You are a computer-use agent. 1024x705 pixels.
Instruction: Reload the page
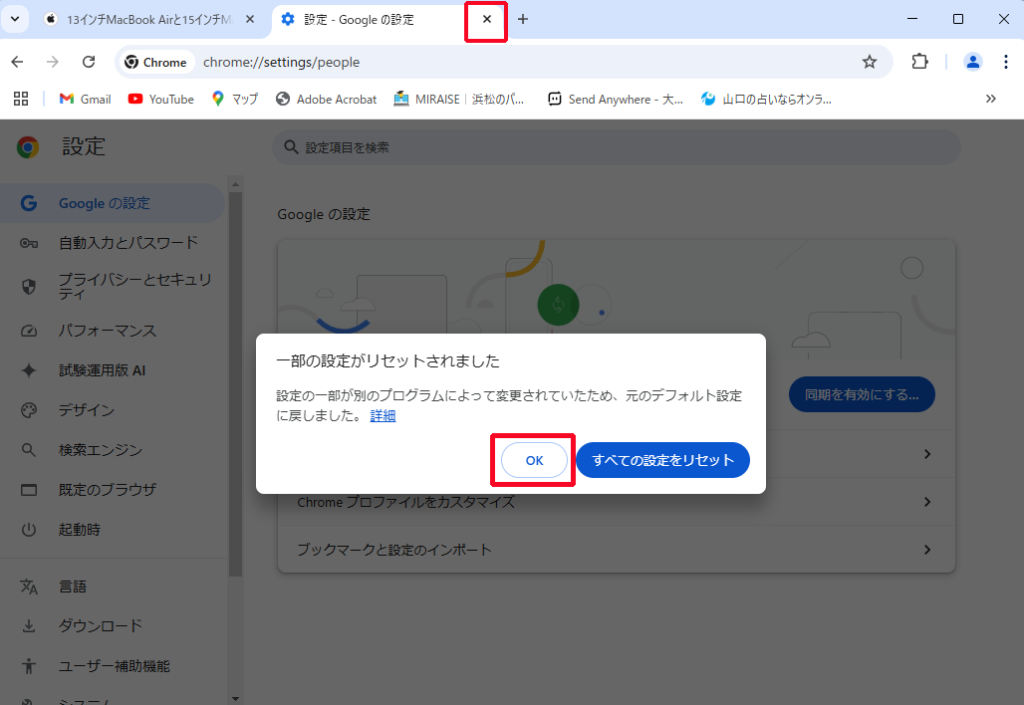click(89, 62)
